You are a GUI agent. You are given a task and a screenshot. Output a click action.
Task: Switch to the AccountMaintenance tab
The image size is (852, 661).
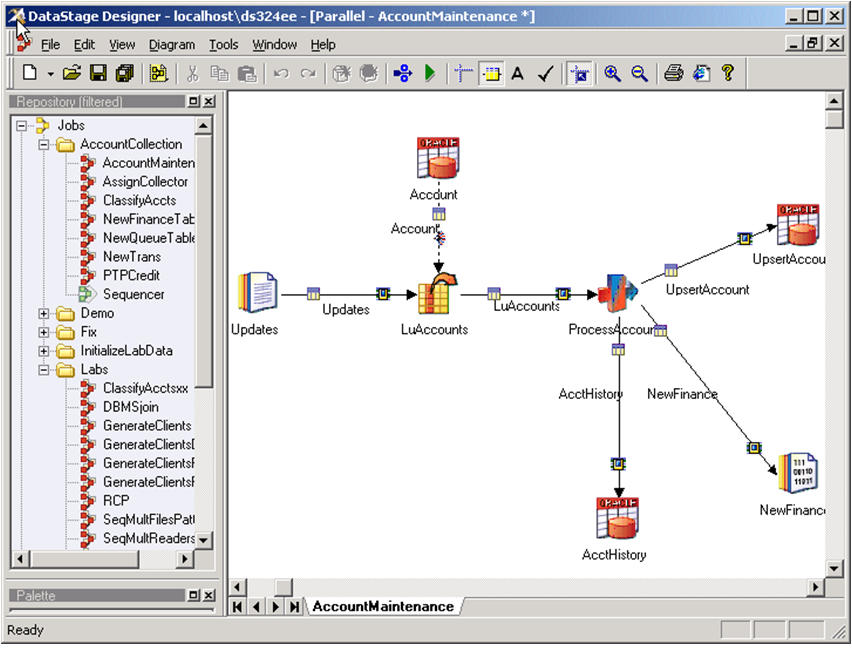[382, 606]
